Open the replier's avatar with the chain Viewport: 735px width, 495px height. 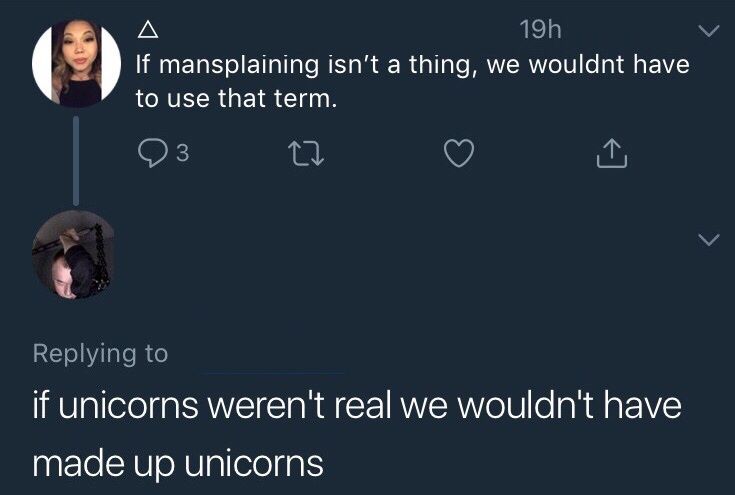74,255
